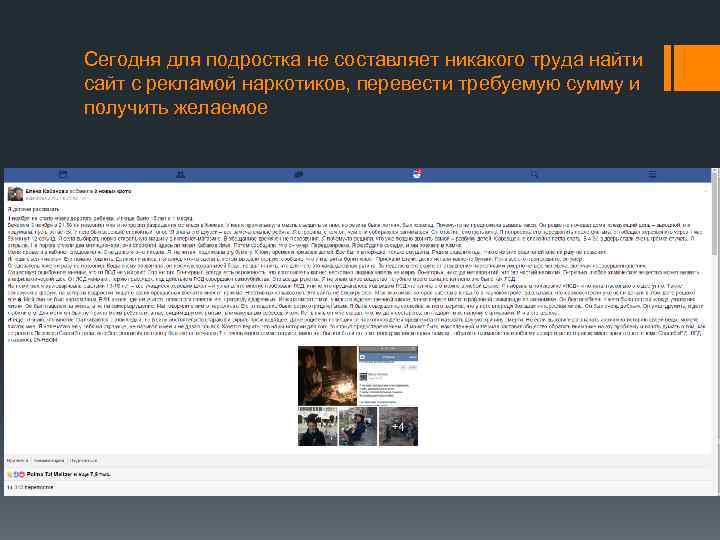Open the news feed icon in Facebook bar
This screenshot has width=720, height=540.
pos(63,174)
